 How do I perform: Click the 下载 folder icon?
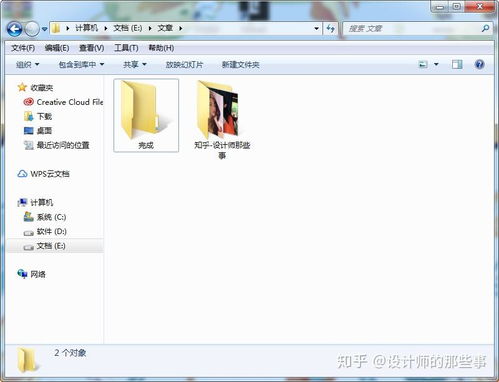pos(28,116)
